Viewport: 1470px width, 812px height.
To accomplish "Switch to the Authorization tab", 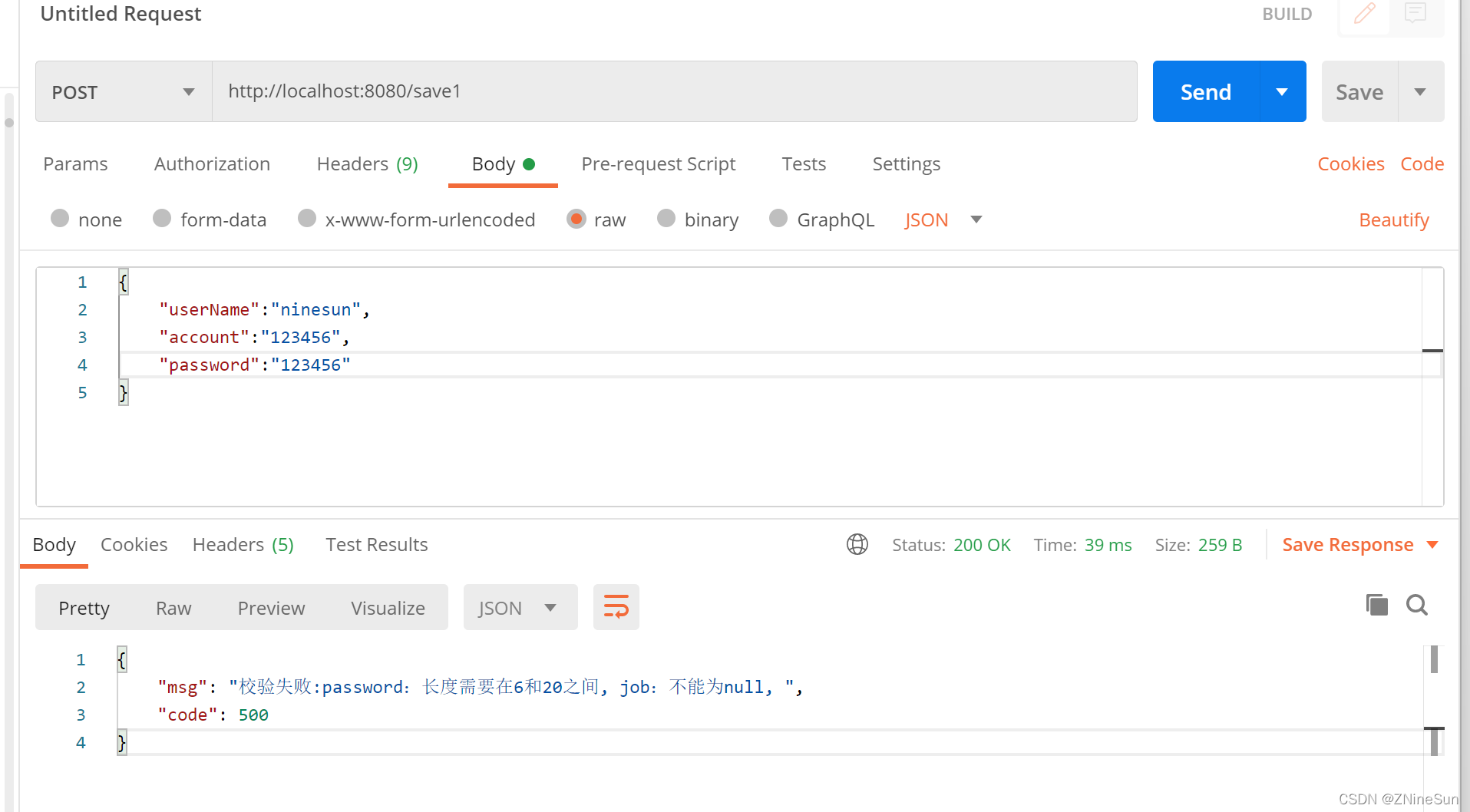I will pyautogui.click(x=212, y=164).
